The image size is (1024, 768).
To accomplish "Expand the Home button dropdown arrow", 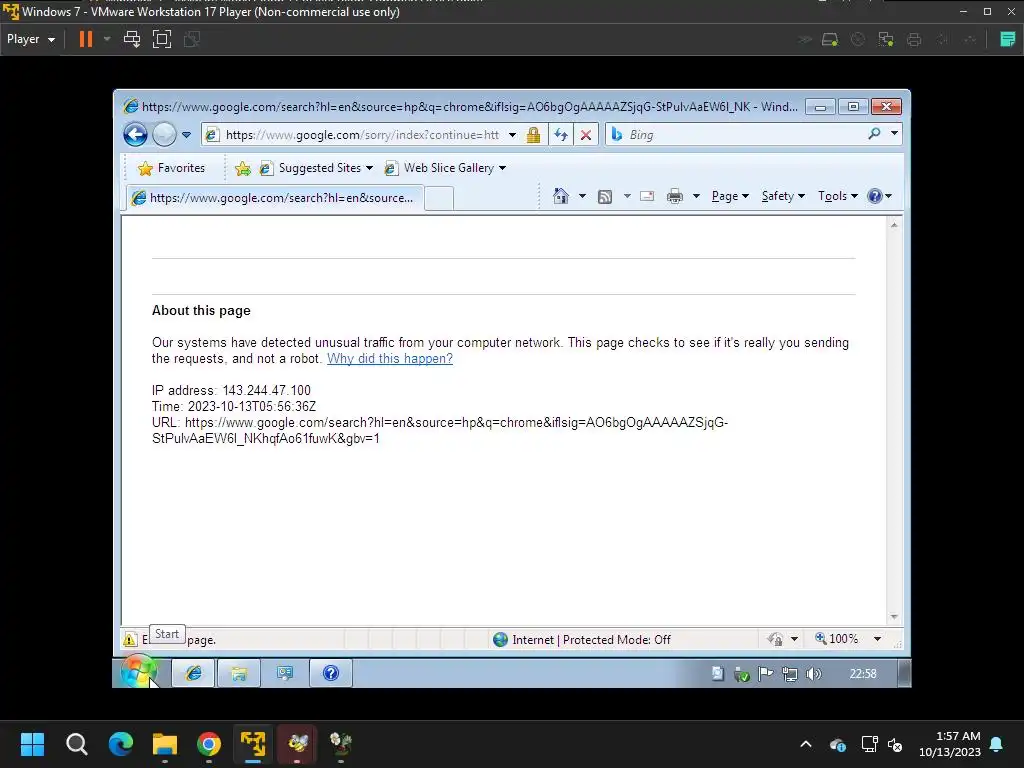I will [582, 196].
